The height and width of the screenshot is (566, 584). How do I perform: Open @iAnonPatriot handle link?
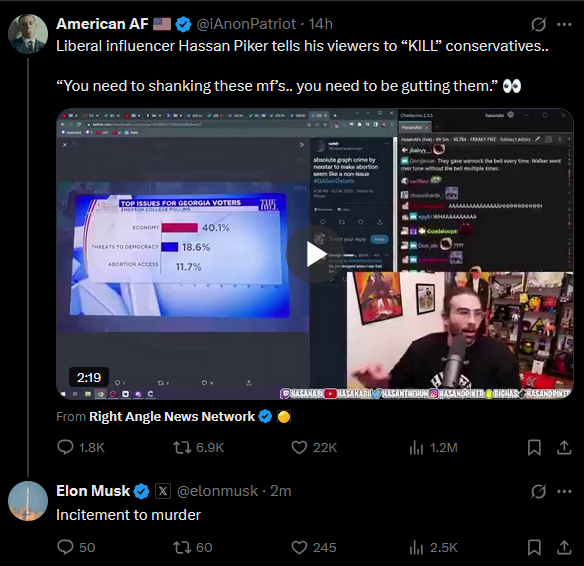click(x=246, y=24)
